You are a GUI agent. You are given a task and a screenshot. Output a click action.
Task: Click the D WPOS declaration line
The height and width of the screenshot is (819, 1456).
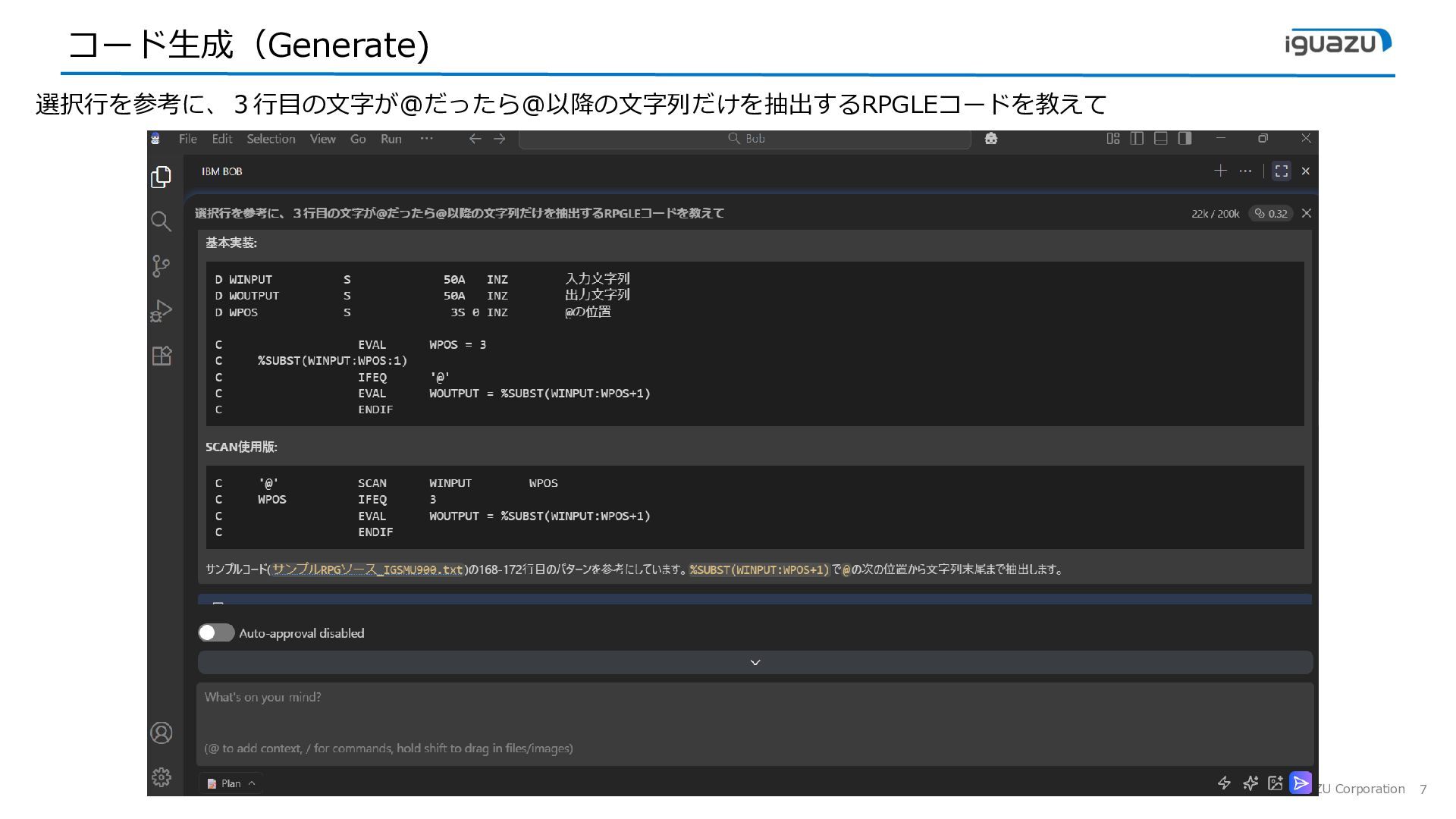point(413,312)
